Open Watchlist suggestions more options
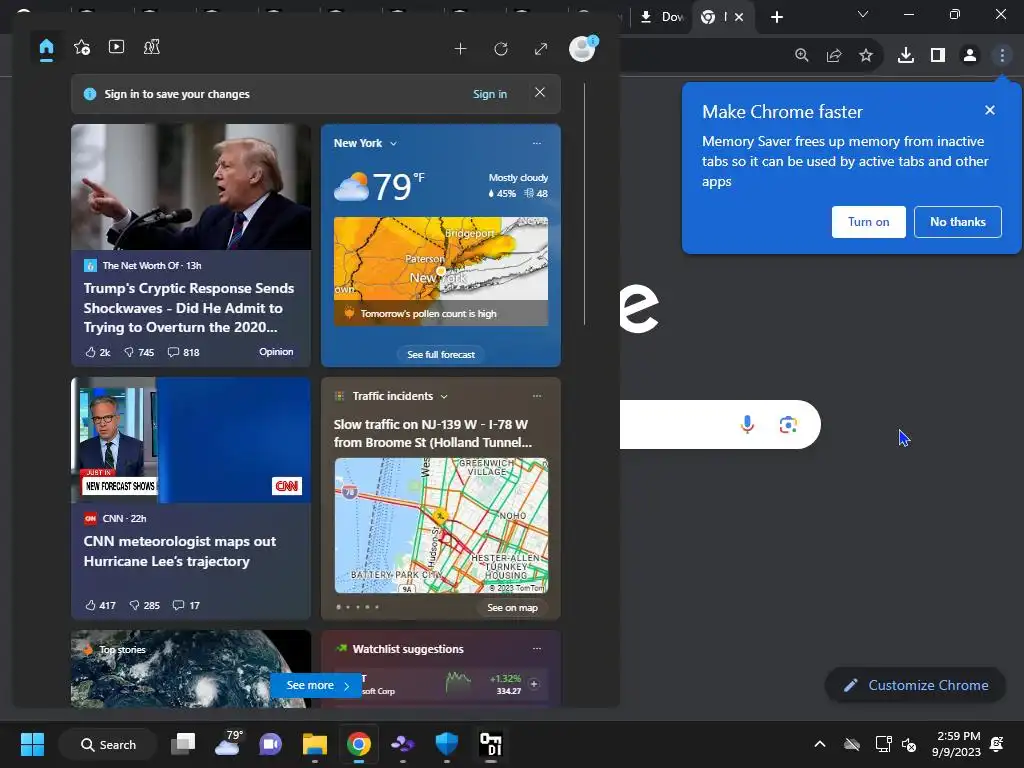Screen dimensions: 1024x768 click(537, 648)
